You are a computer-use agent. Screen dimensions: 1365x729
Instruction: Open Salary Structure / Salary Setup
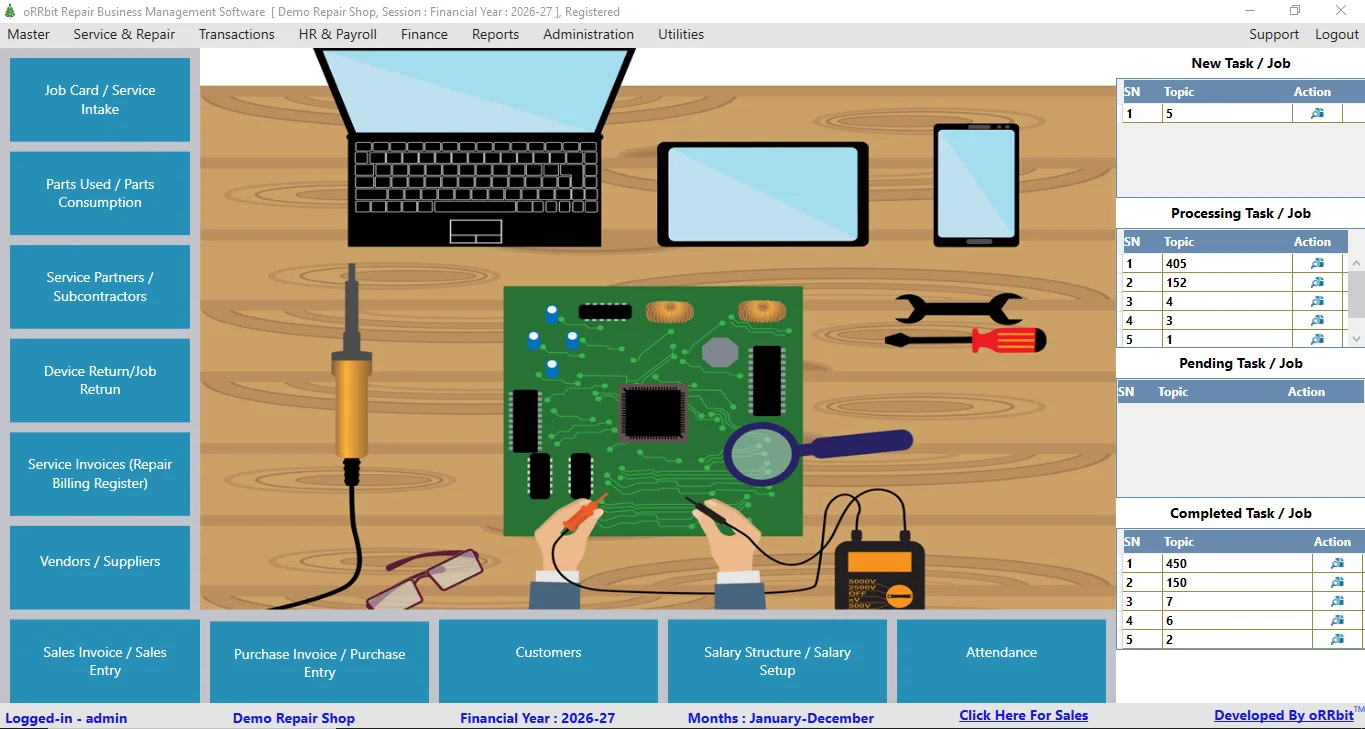tap(777, 661)
